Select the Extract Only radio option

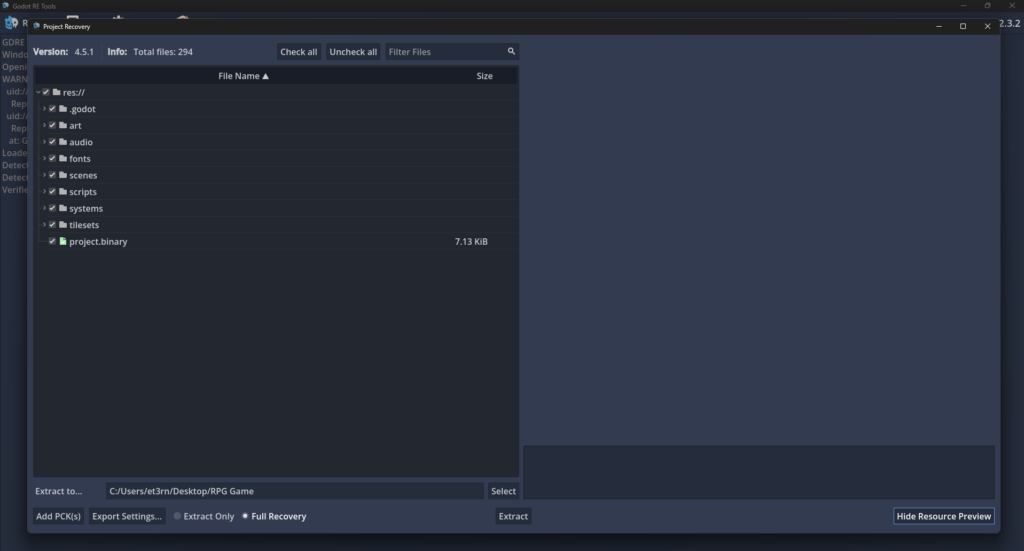(x=178, y=517)
